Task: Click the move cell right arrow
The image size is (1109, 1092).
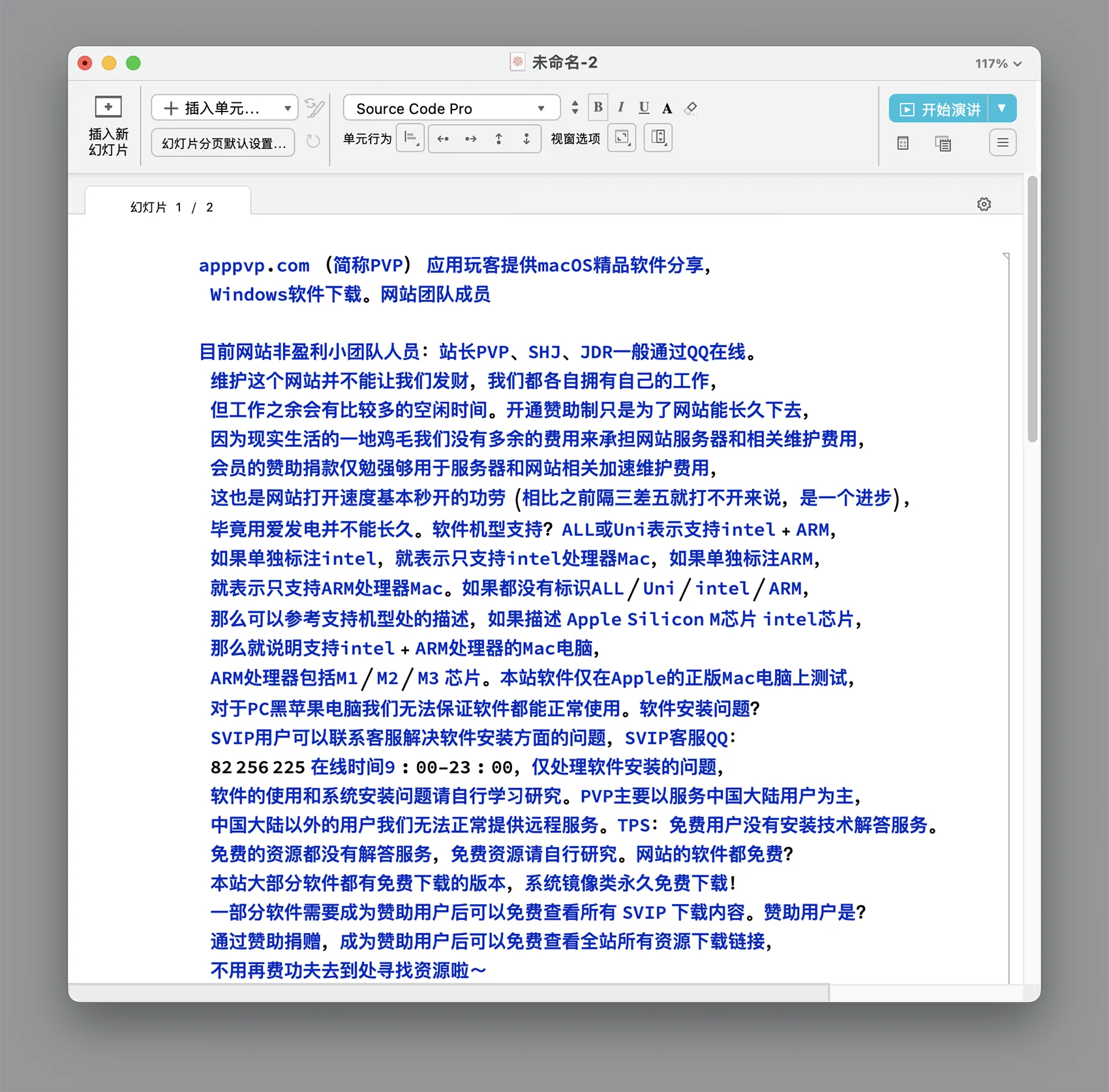Action: pos(470,139)
